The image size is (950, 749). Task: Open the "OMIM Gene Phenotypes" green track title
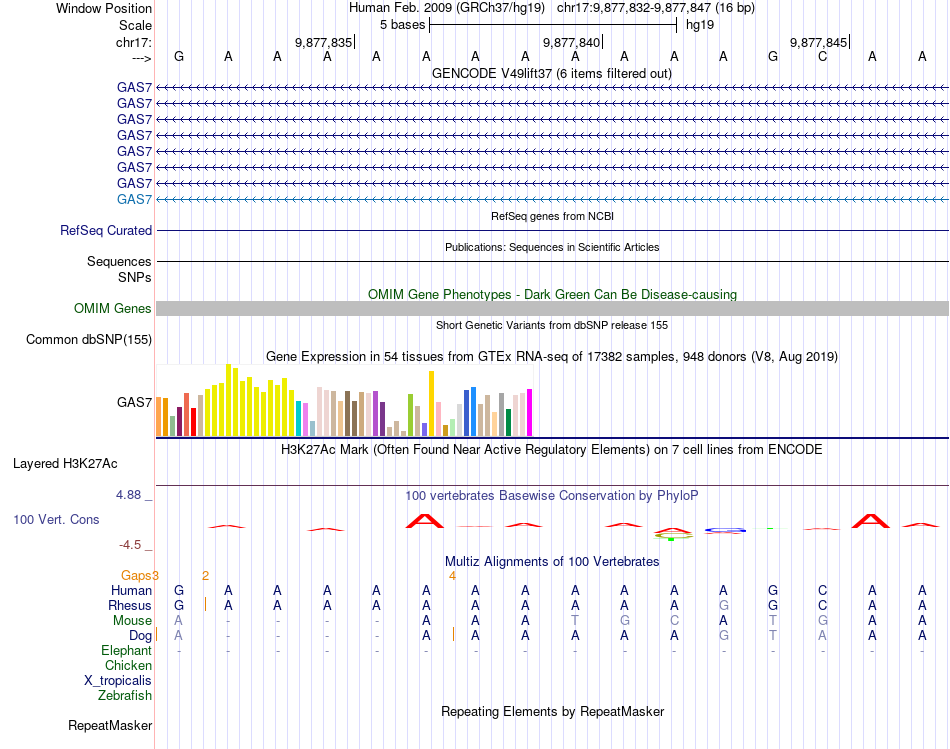[553, 295]
